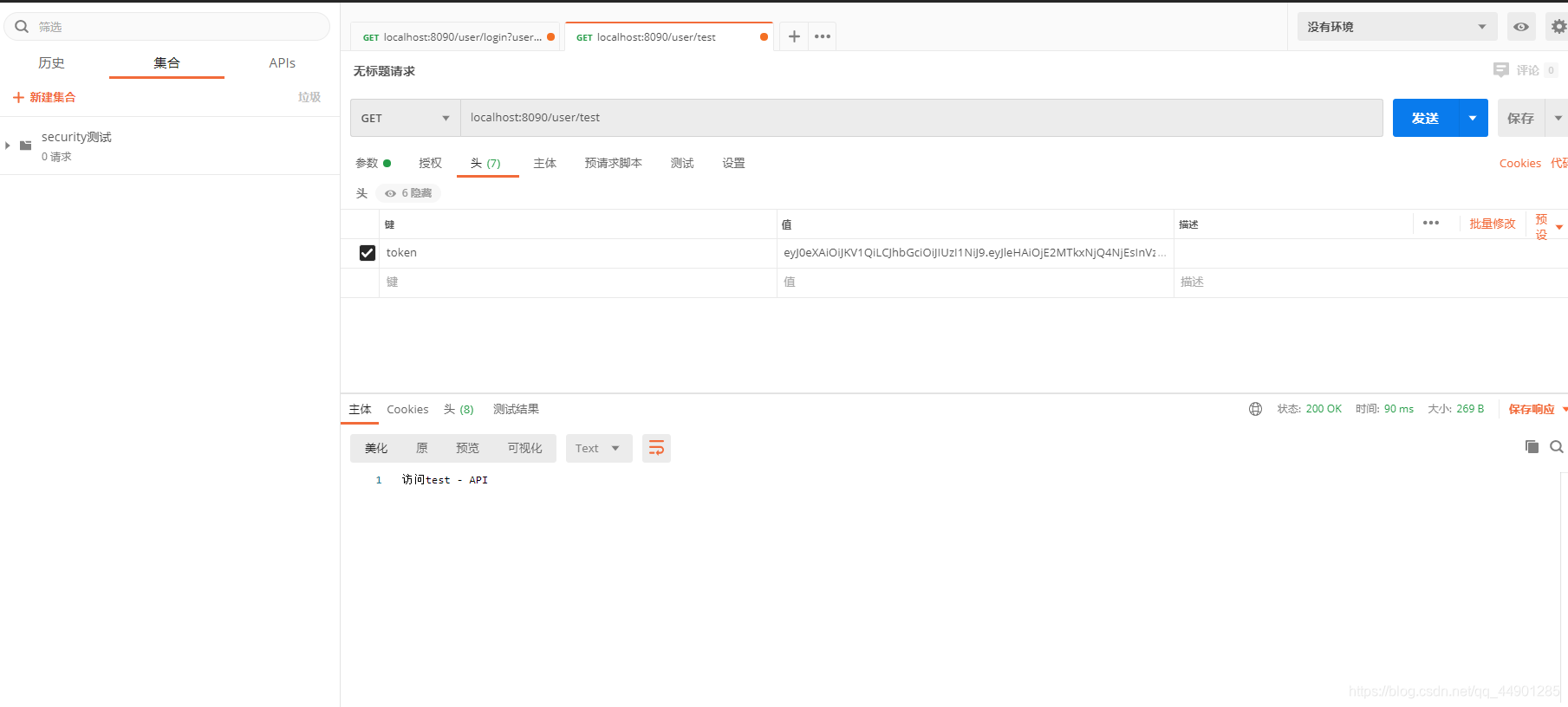Screen dimensions: 1568x707
Task: Click 新建集合 to create collection
Action: coord(52,97)
